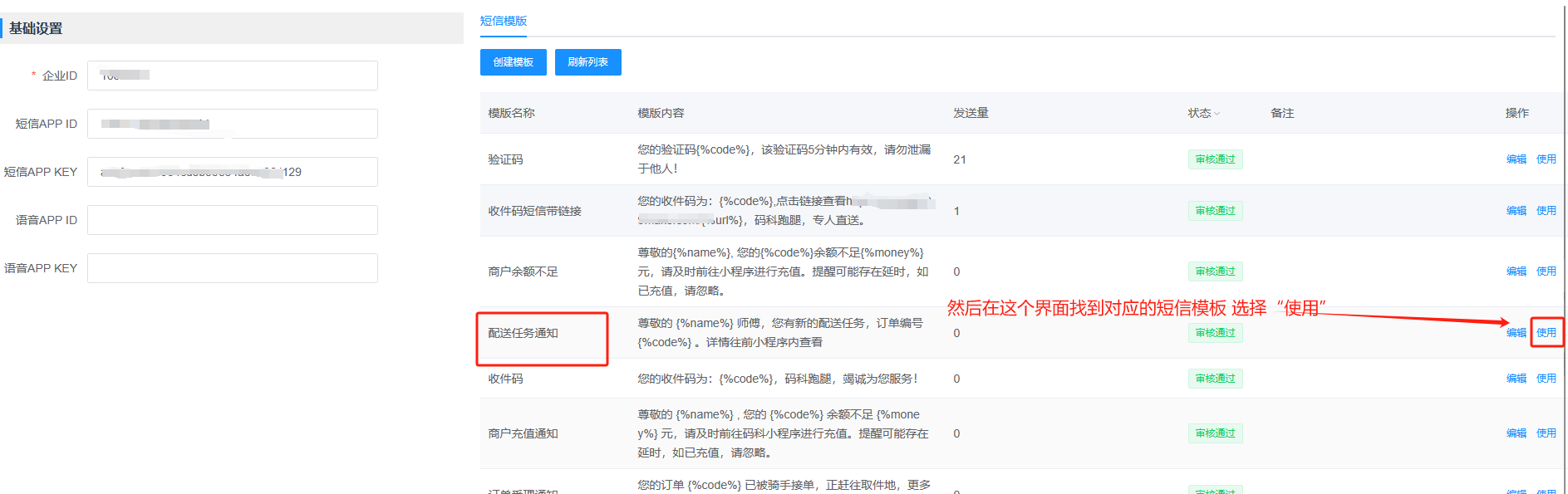Click the 验证码 template content text
This screenshot has width=1568, height=494.
pyautogui.click(x=784, y=159)
